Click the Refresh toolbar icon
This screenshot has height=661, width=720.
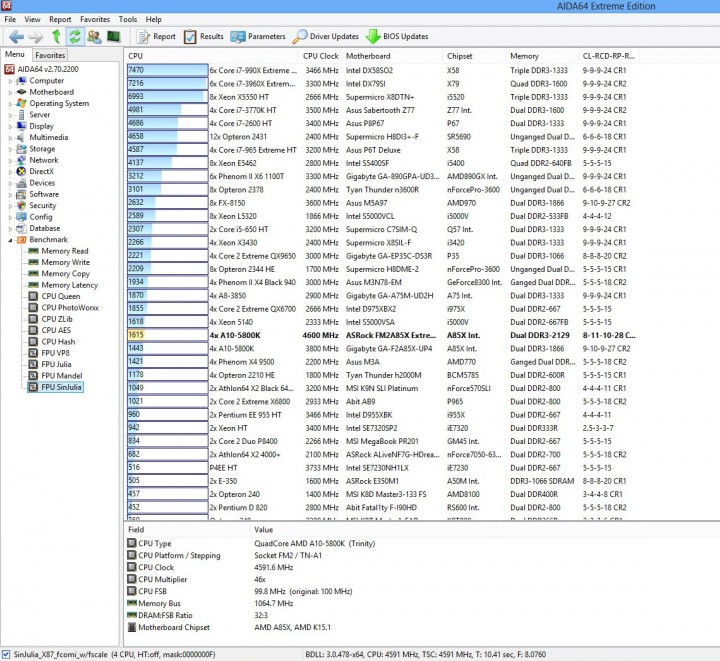(x=75, y=36)
